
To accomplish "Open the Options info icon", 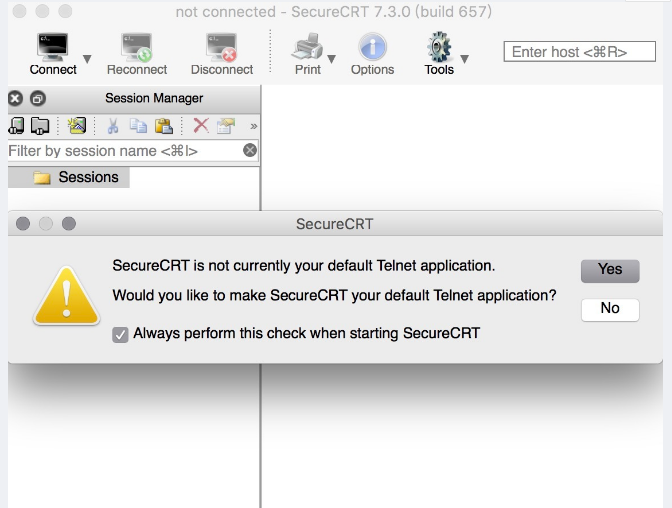I will [372, 54].
